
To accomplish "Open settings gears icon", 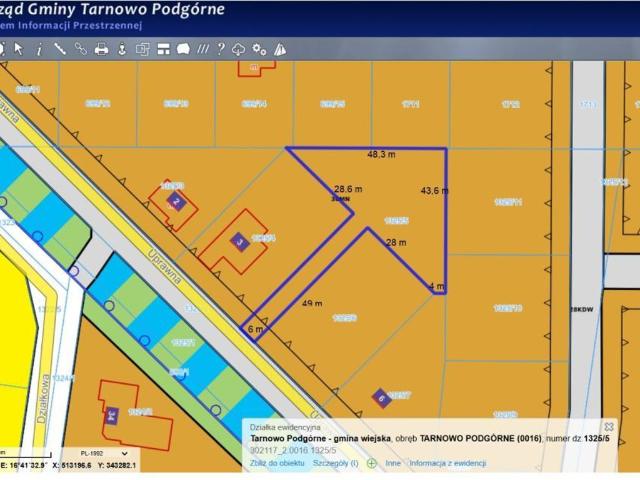I will point(259,48).
